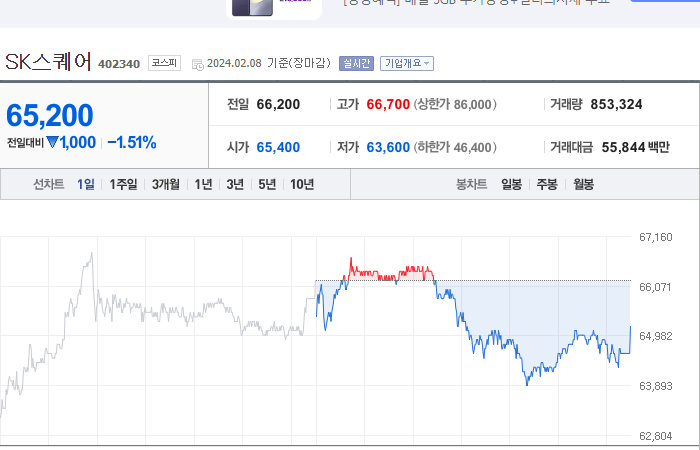700x450 pixels.
Task: Click the 코스피 market badge
Action: click(x=164, y=63)
